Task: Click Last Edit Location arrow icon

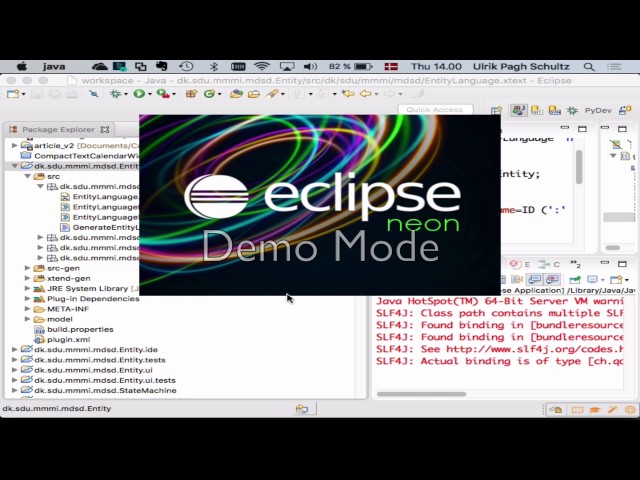Action: tap(348, 94)
